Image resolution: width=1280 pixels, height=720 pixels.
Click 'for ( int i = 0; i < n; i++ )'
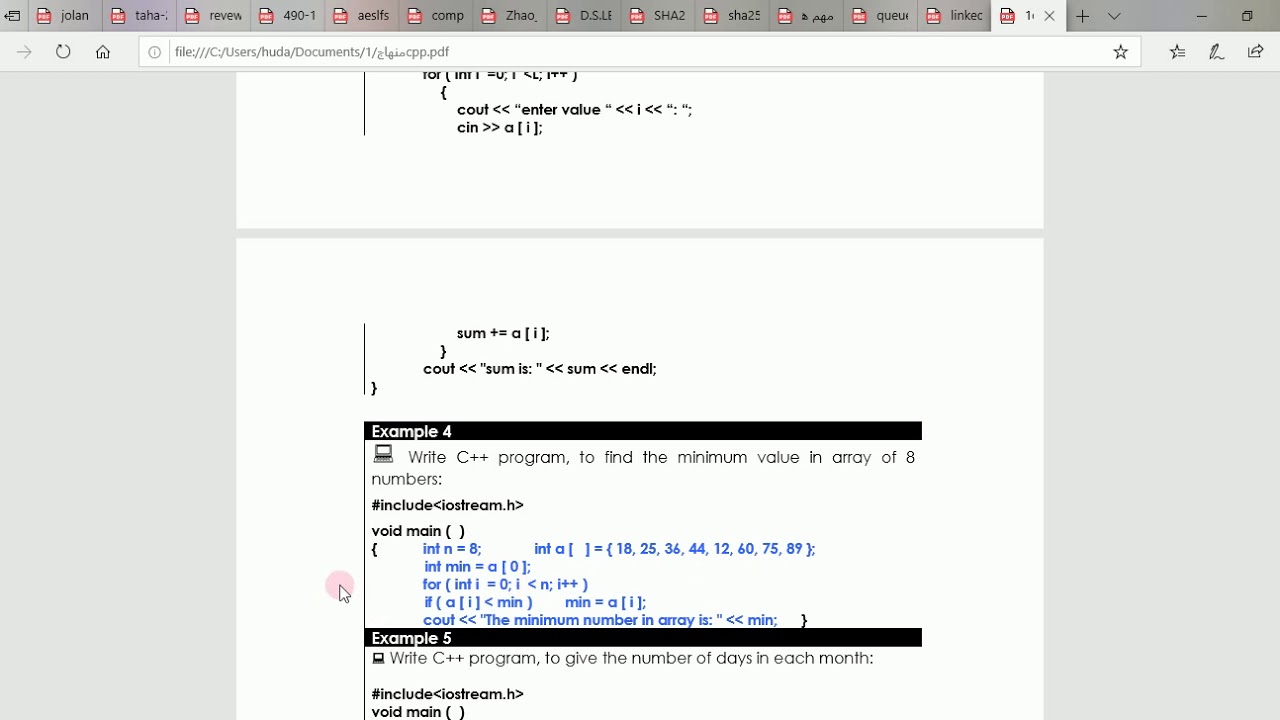(x=505, y=584)
